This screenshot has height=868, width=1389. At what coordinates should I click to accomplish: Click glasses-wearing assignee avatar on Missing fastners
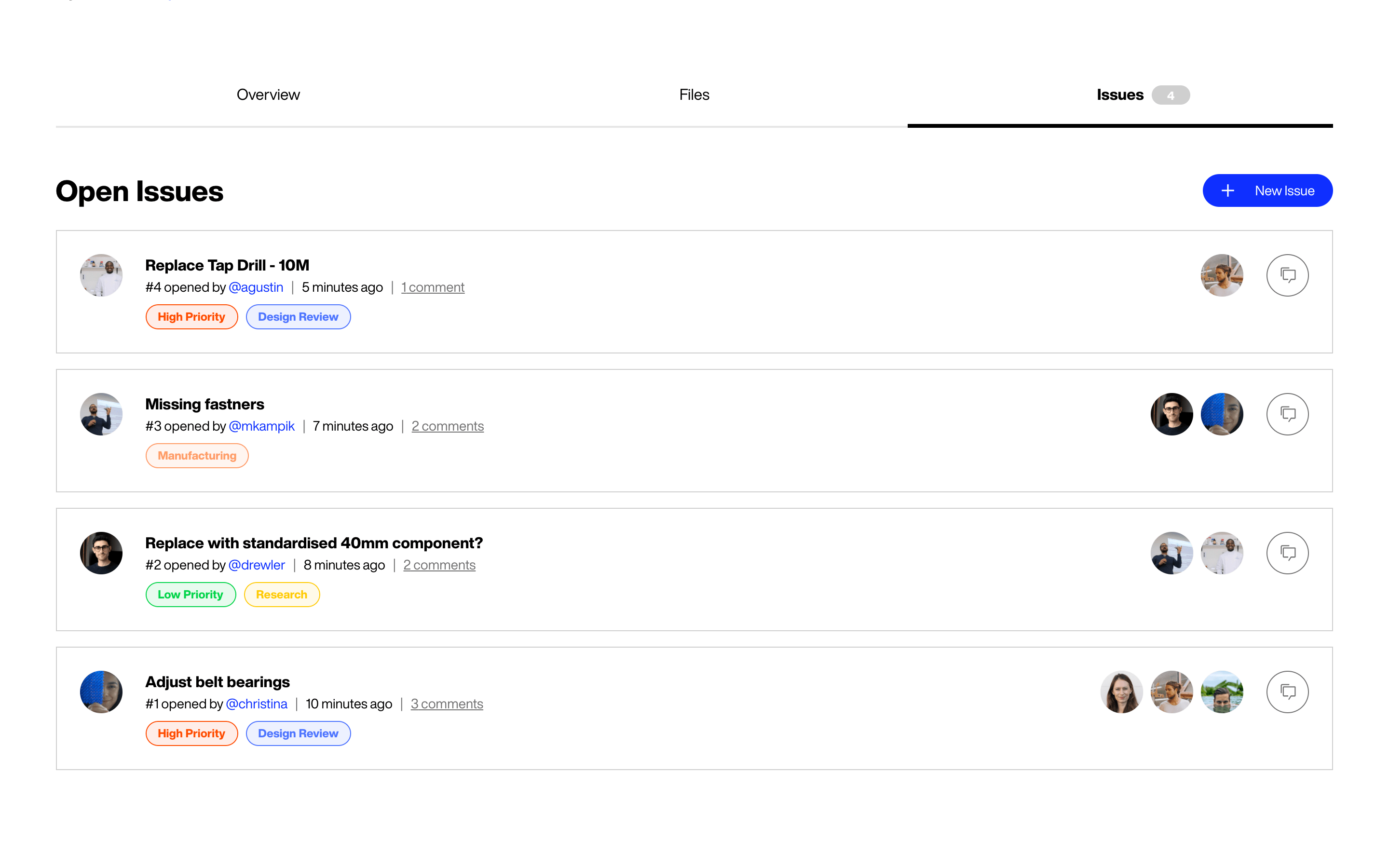tap(1171, 415)
